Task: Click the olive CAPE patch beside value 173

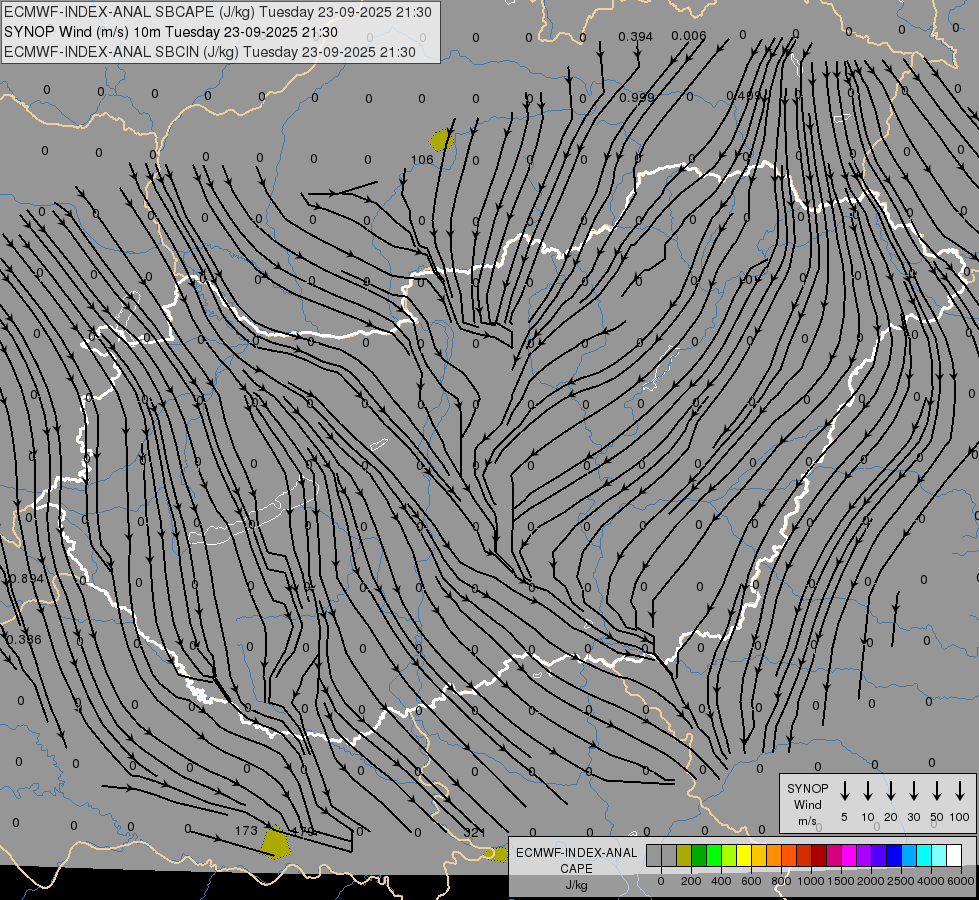Action: 275,842
